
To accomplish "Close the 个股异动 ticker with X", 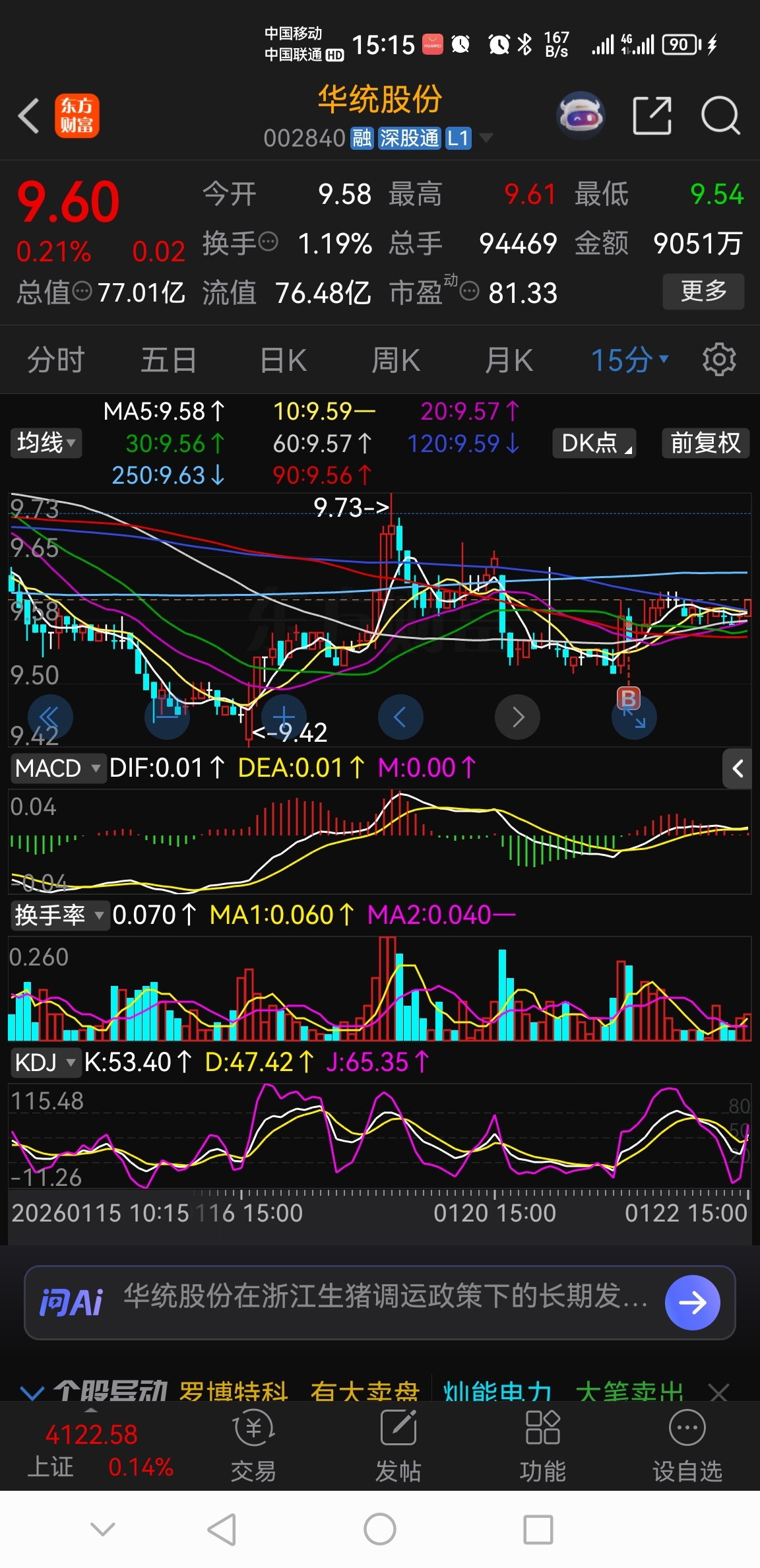I will click(718, 1392).
